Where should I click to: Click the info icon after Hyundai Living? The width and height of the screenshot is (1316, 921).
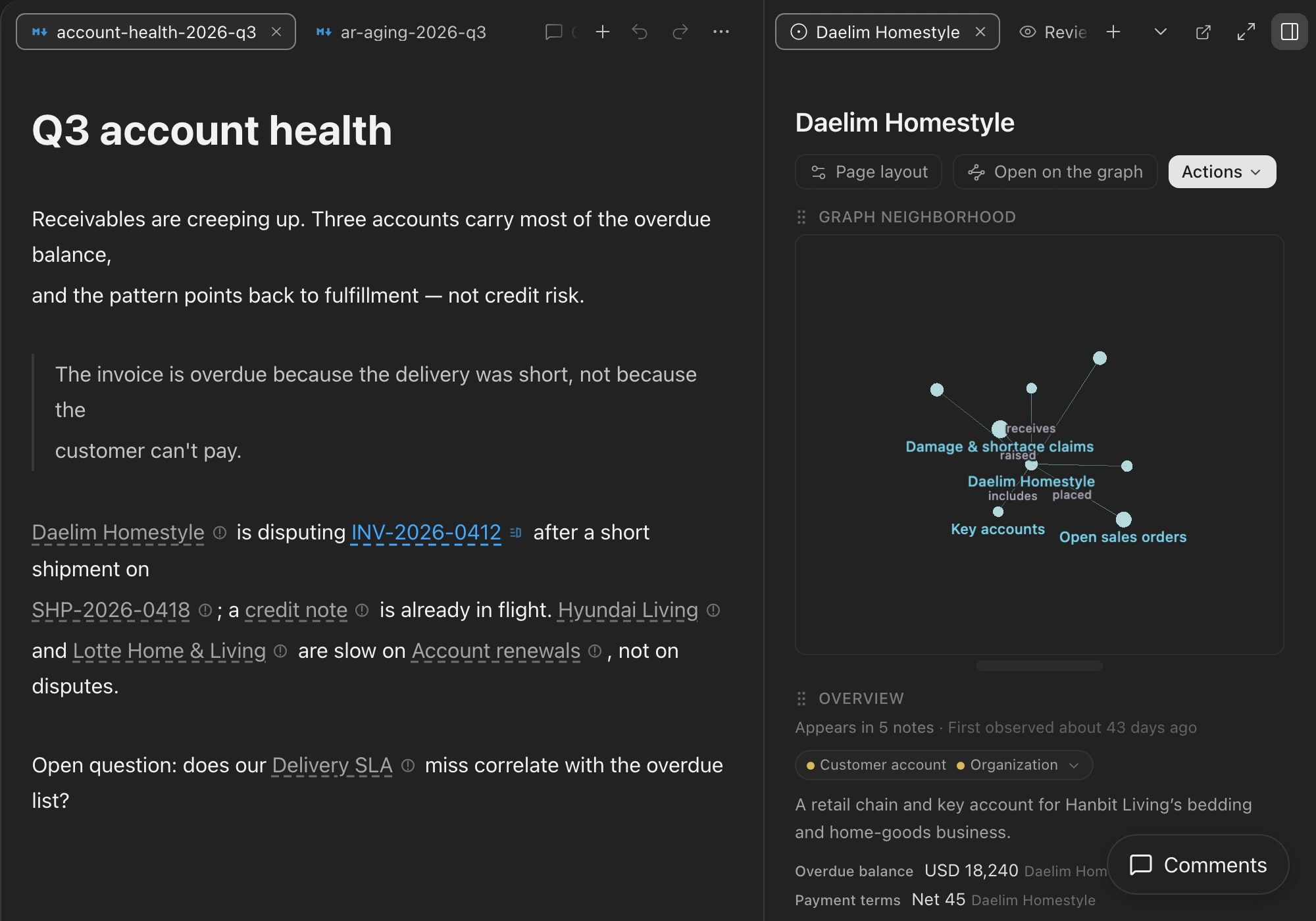tap(713, 610)
